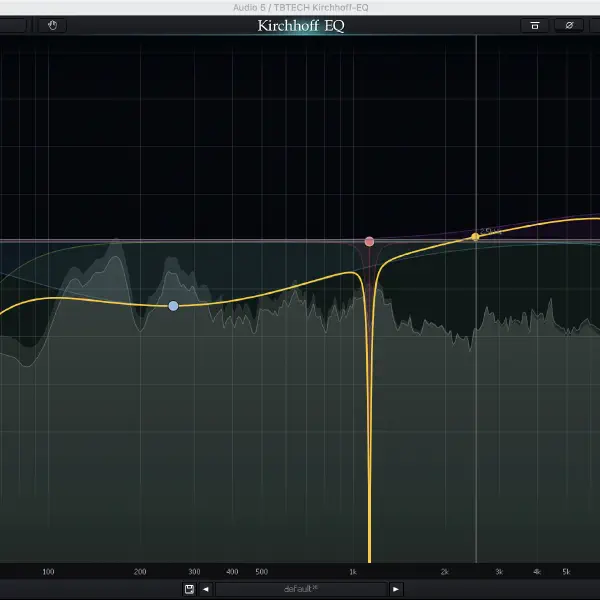Click the 3k frequency label

499,572
